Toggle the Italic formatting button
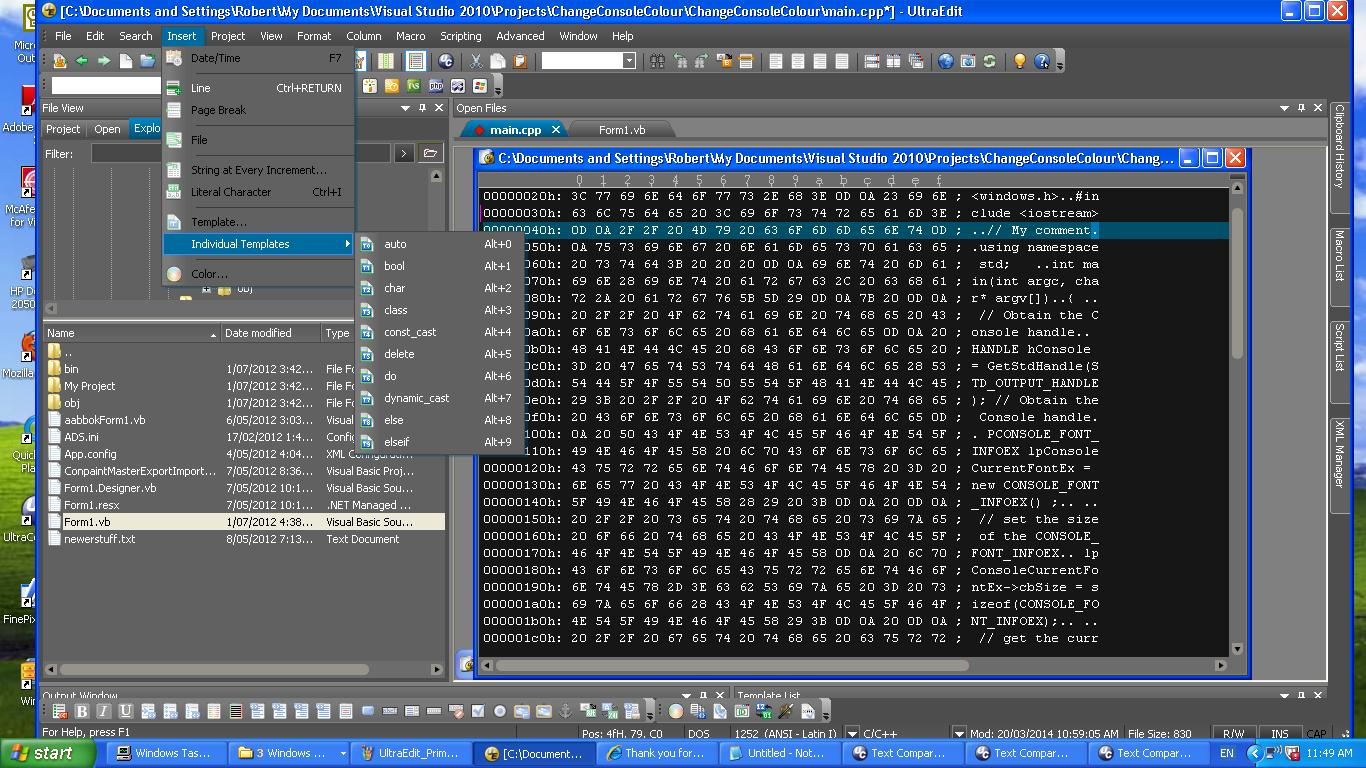Image resolution: width=1366 pixels, height=768 pixels. 104,711
